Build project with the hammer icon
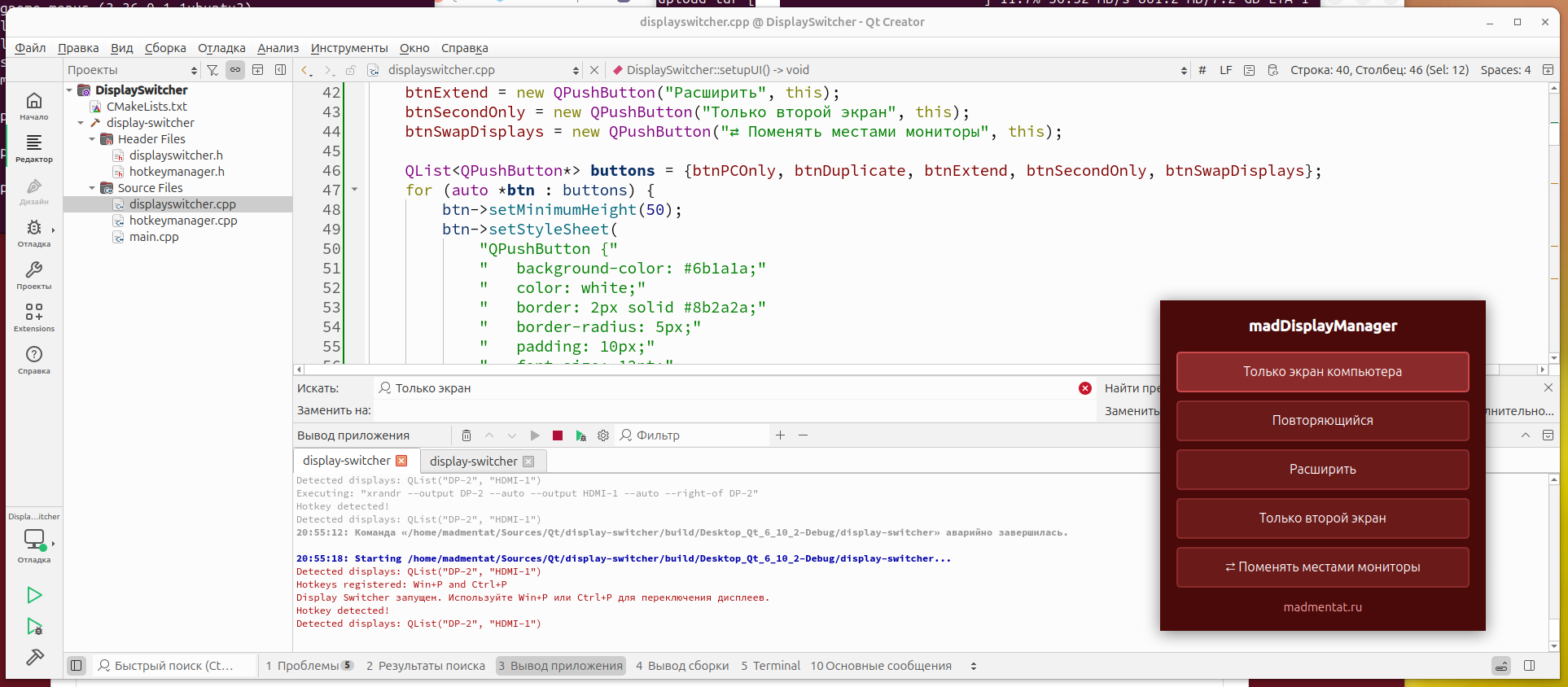 [x=34, y=657]
